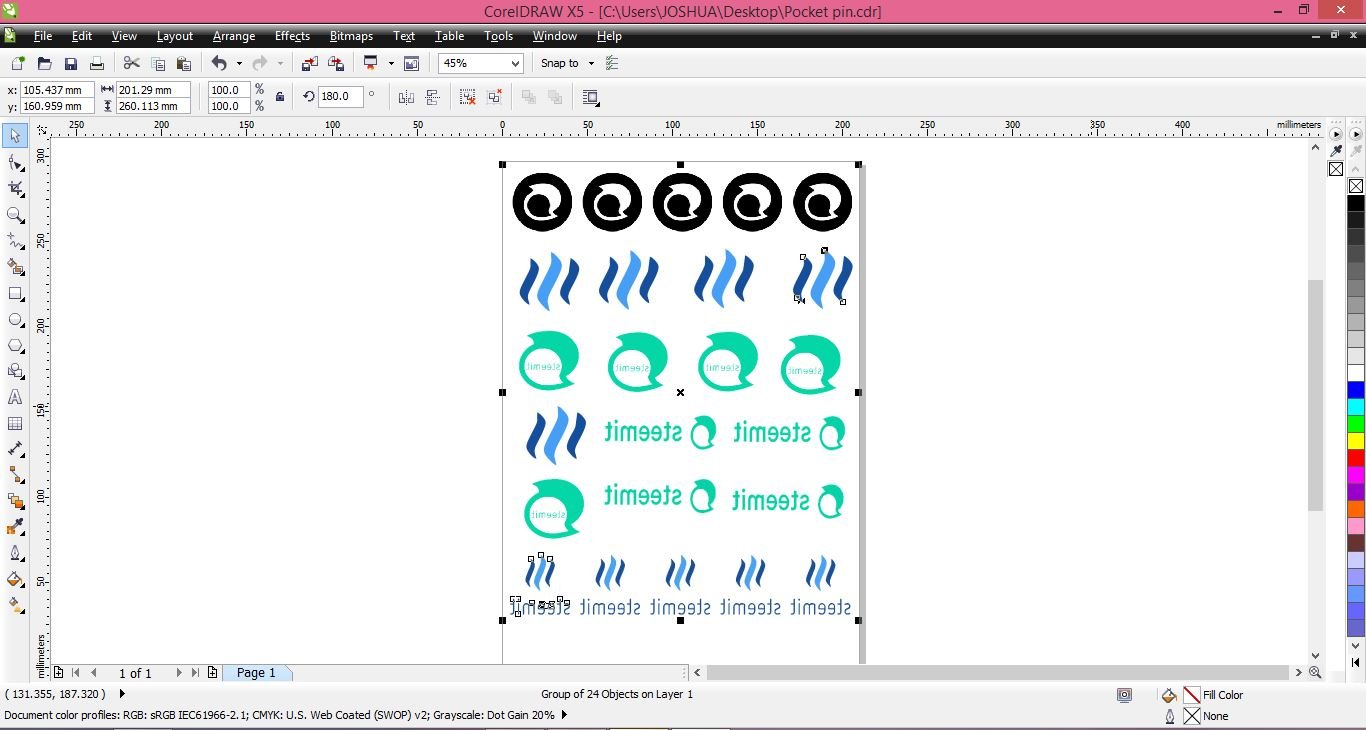Print the document
This screenshot has height=730, width=1366.
coord(97,63)
